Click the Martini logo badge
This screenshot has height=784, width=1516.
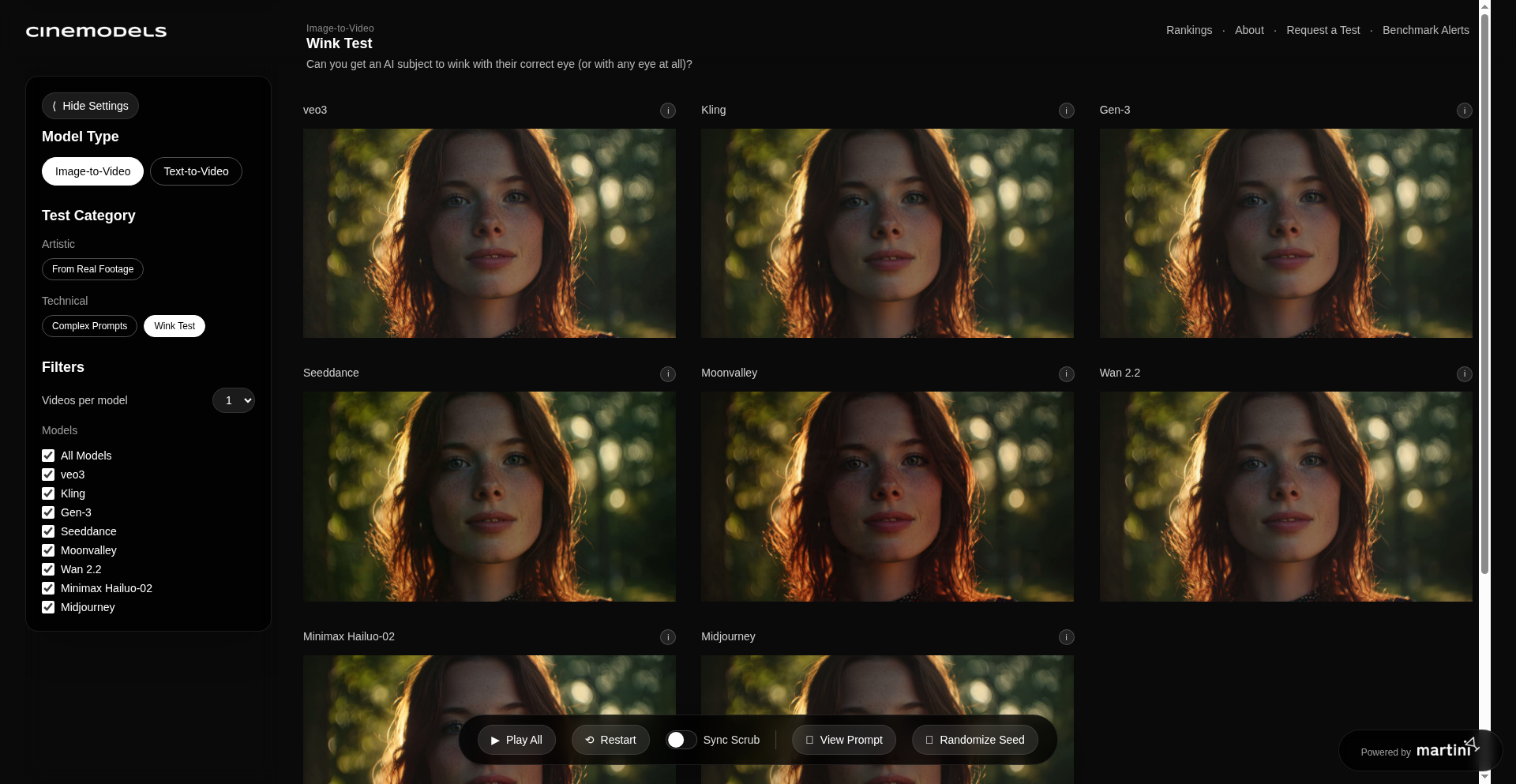[x=1420, y=750]
